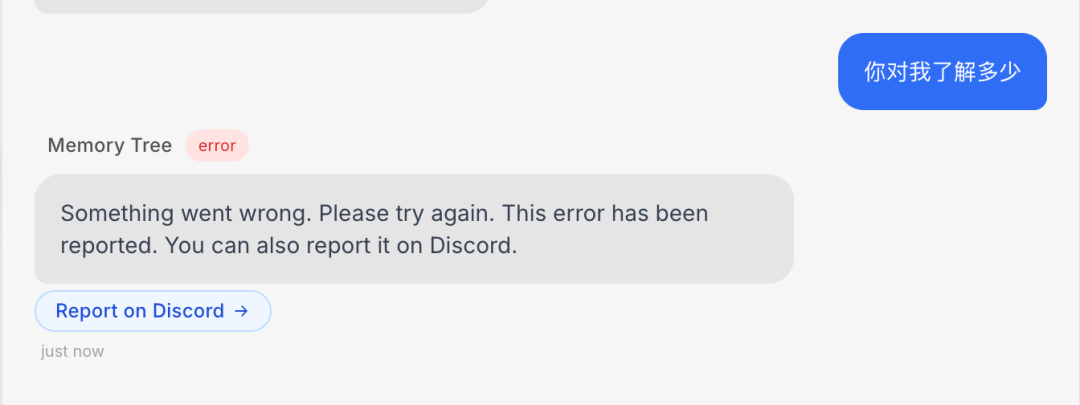Screen dimensions: 1080x405
Task: Click the word Report in the Discord button
Action: (x=86, y=311)
